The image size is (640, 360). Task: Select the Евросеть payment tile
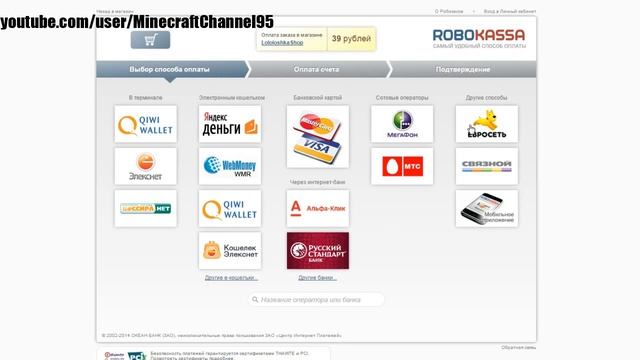(x=487, y=124)
